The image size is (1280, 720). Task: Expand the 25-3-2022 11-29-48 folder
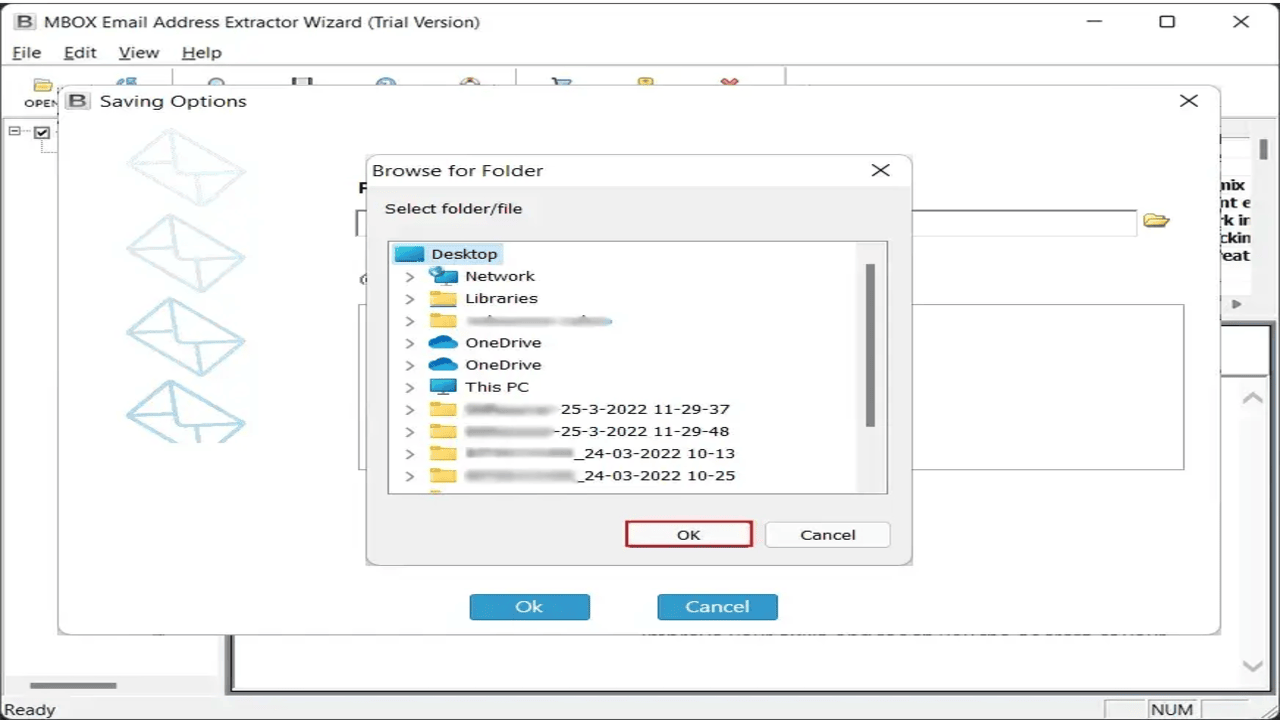coord(410,432)
